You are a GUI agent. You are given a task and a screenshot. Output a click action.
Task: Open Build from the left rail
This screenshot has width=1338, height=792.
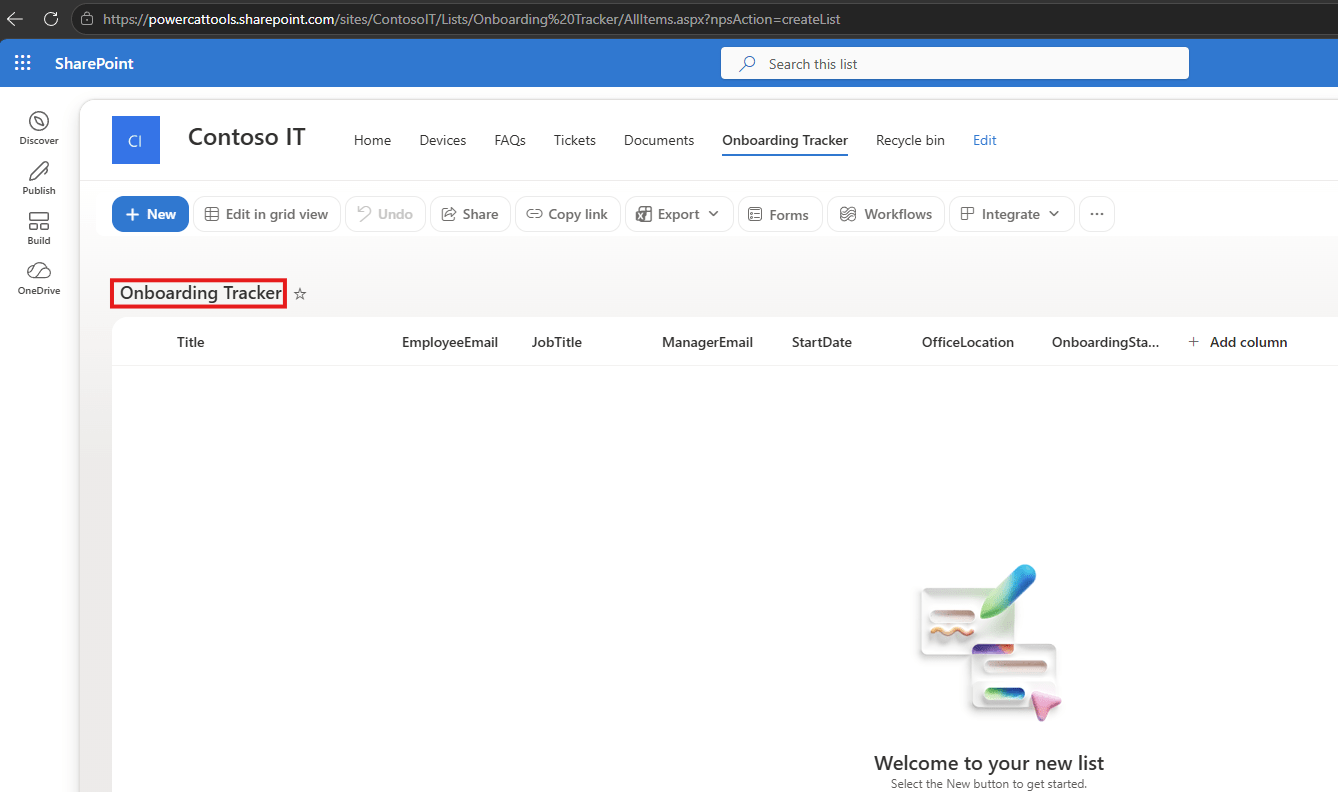coord(39,228)
